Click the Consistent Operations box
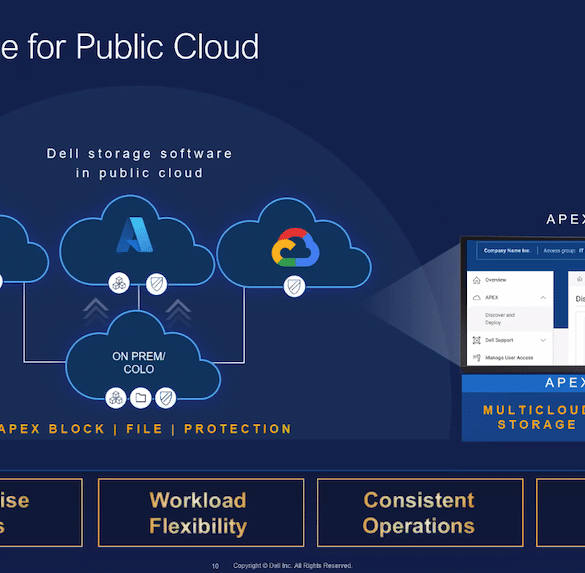The height and width of the screenshot is (573, 585). [x=420, y=513]
